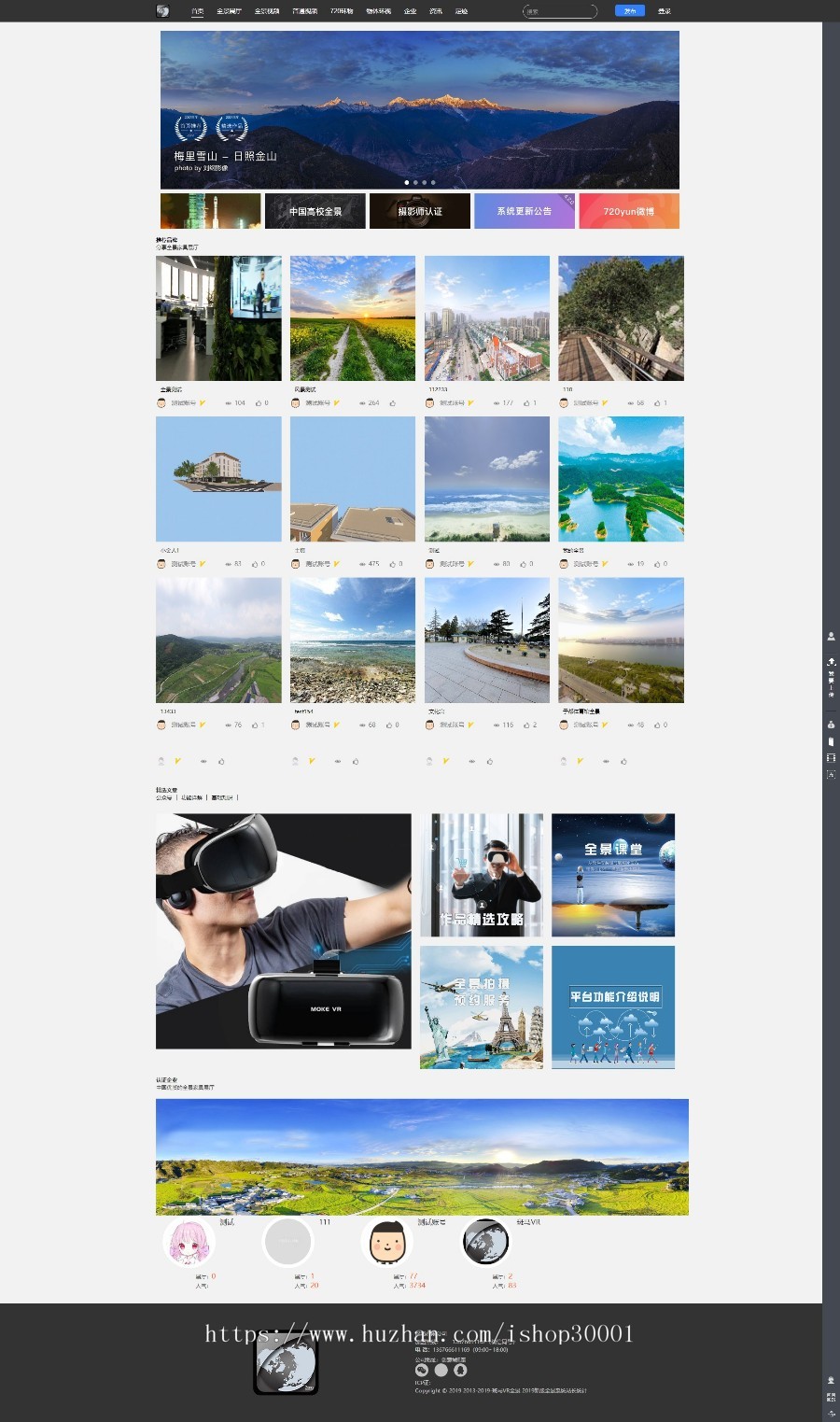
Task: Open the 作品精选攻略 article tile
Action: [482, 875]
